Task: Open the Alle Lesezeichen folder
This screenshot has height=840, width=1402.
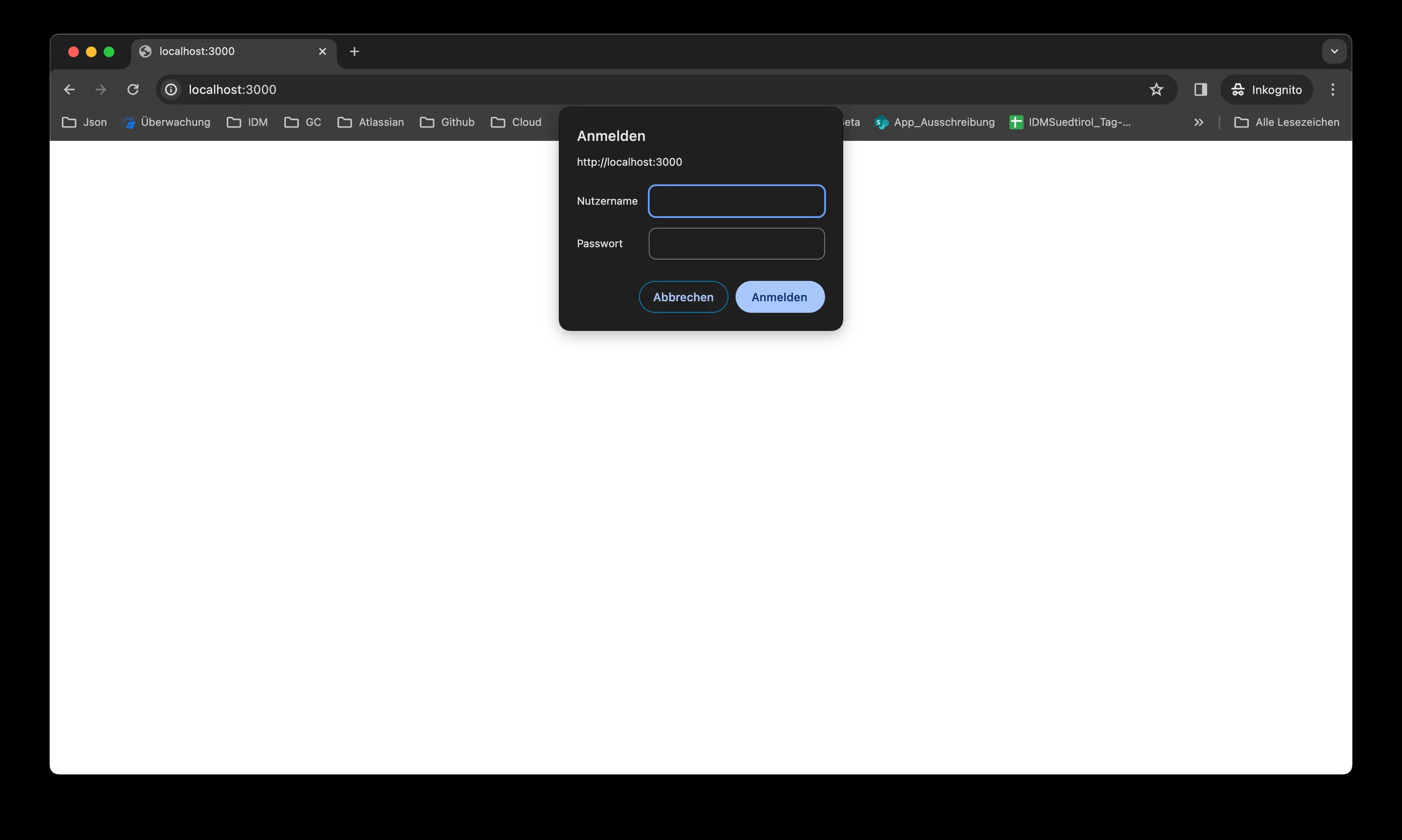Action: pyautogui.click(x=1286, y=122)
